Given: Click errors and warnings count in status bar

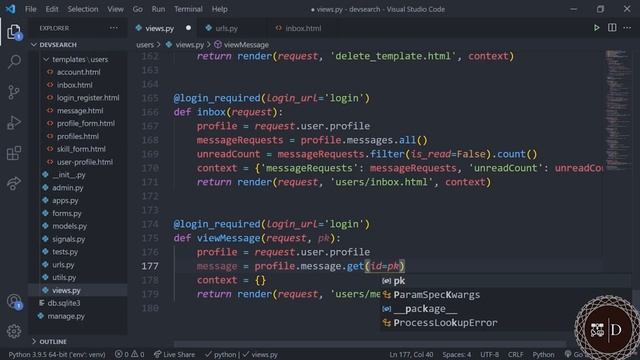Looking at the screenshot, I should [129, 354].
